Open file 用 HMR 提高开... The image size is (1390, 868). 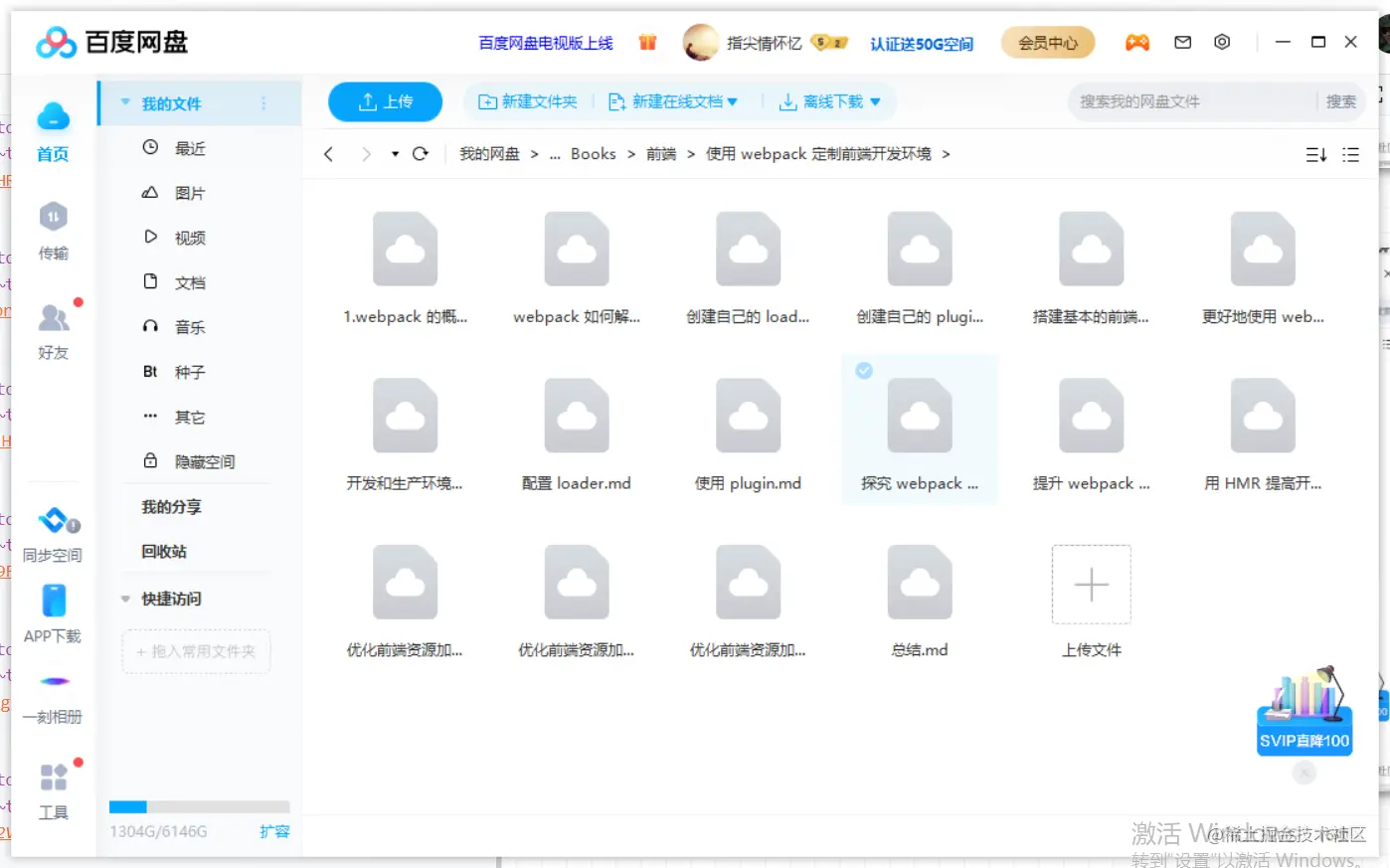point(1263,434)
